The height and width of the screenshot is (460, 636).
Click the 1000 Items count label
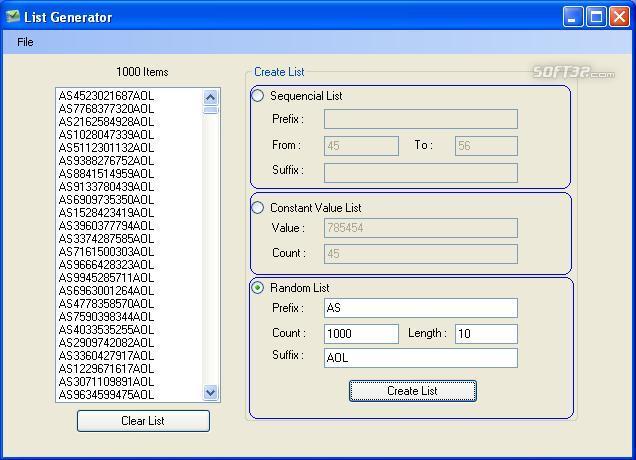[142, 72]
